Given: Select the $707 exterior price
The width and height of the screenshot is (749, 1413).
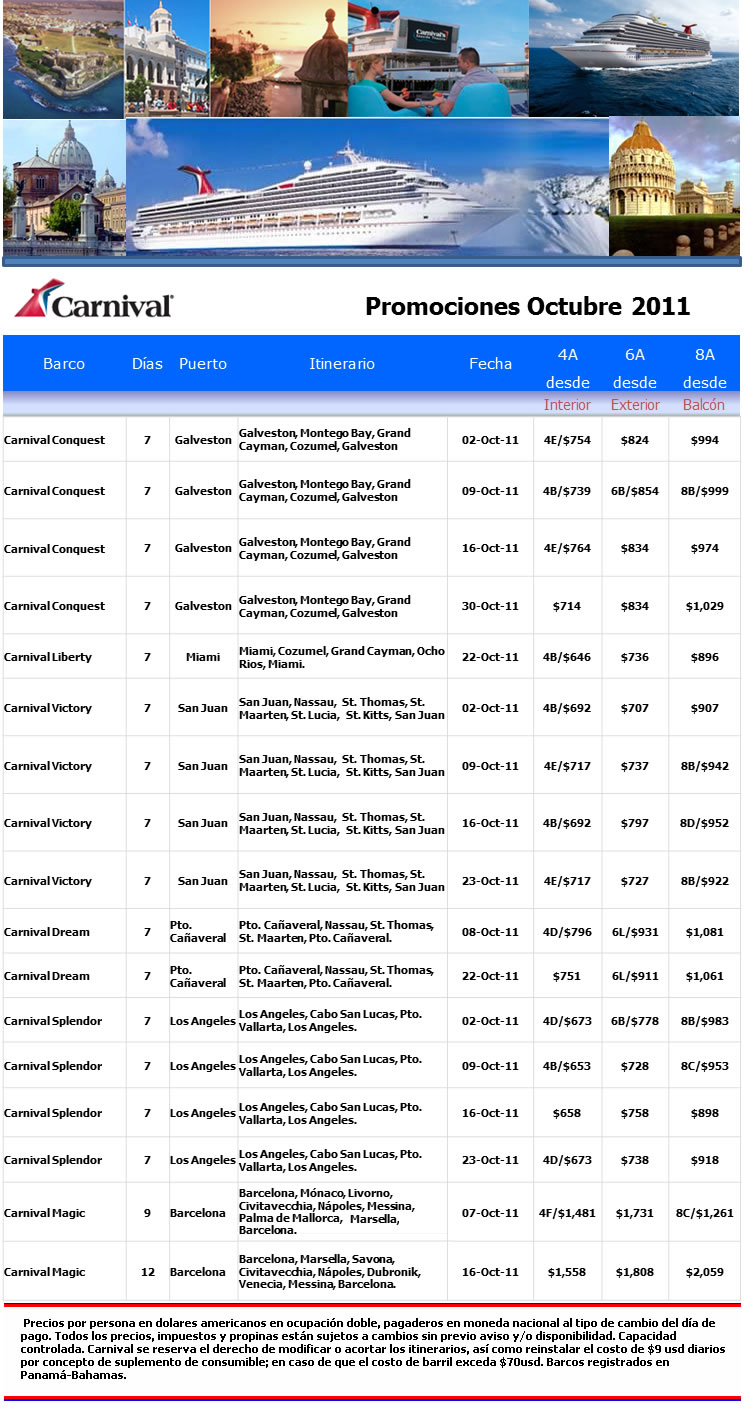Looking at the screenshot, I should (x=635, y=708).
